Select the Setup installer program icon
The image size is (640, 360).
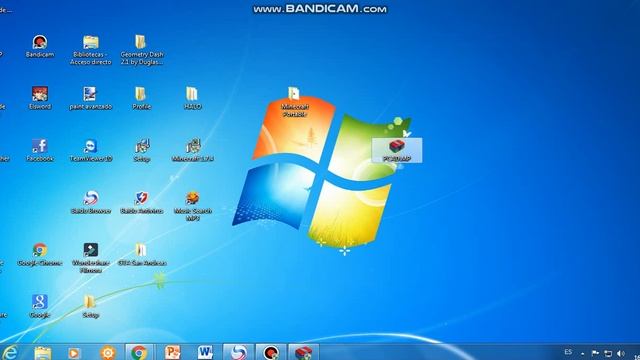point(142,150)
